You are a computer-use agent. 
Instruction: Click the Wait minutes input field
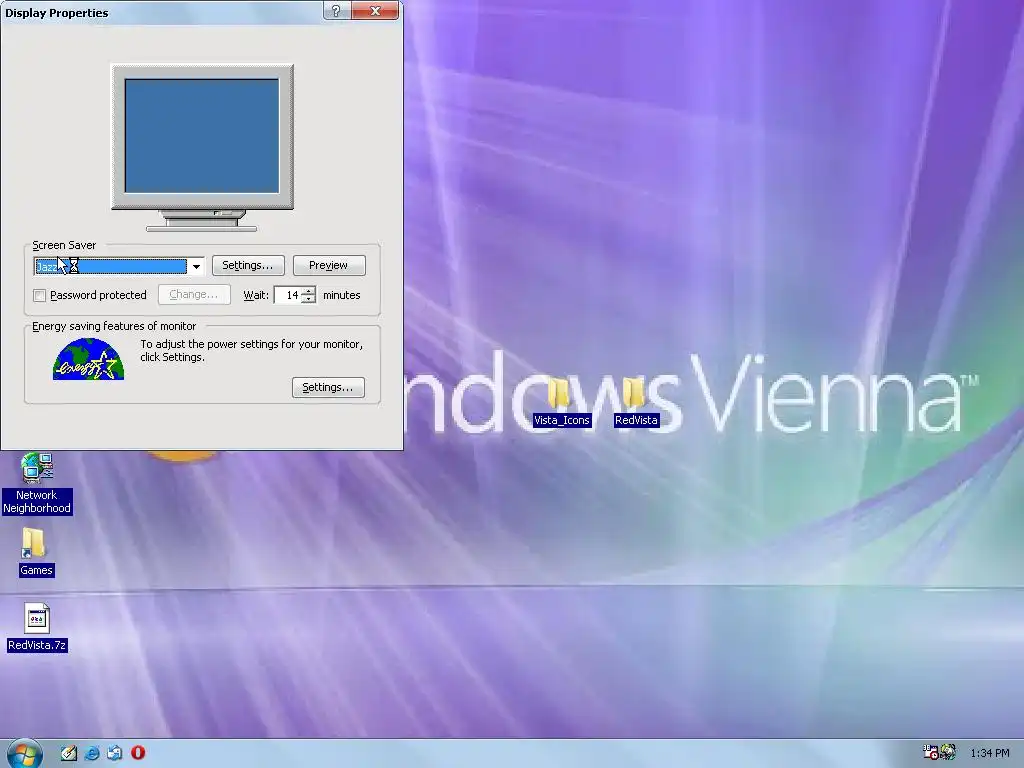coord(287,295)
